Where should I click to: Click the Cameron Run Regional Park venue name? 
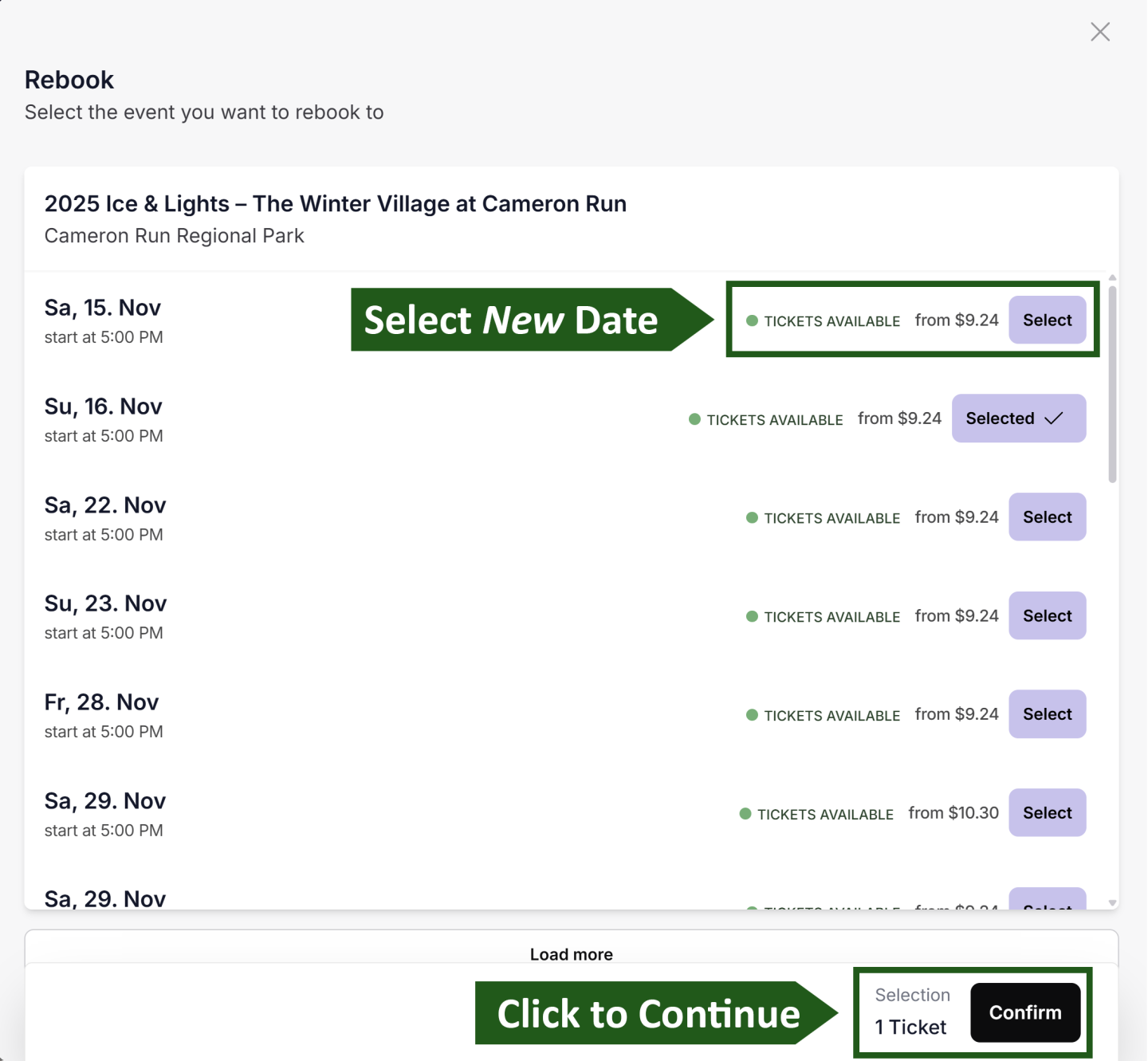point(174,236)
